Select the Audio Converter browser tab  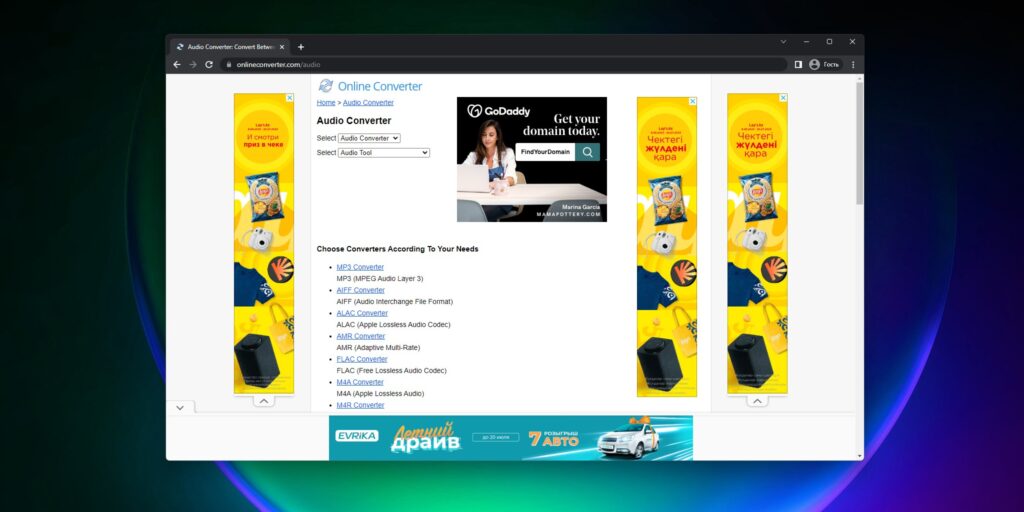click(230, 47)
